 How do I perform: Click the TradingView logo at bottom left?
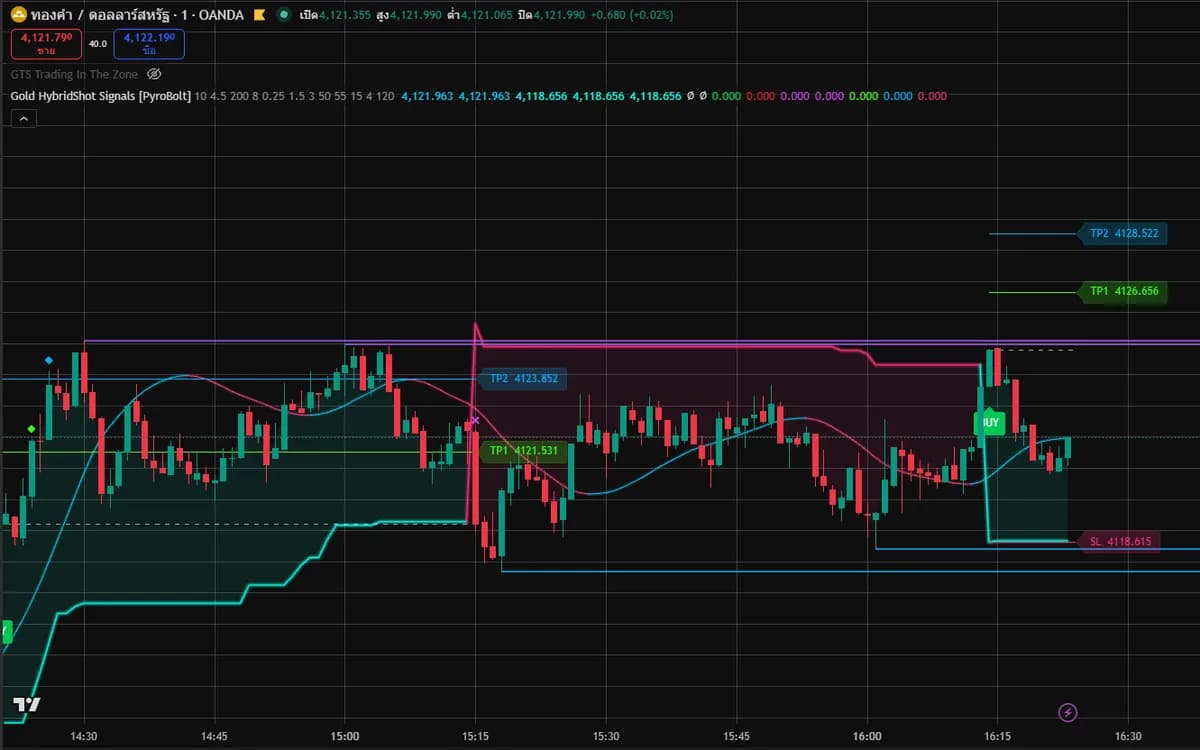coord(27,704)
